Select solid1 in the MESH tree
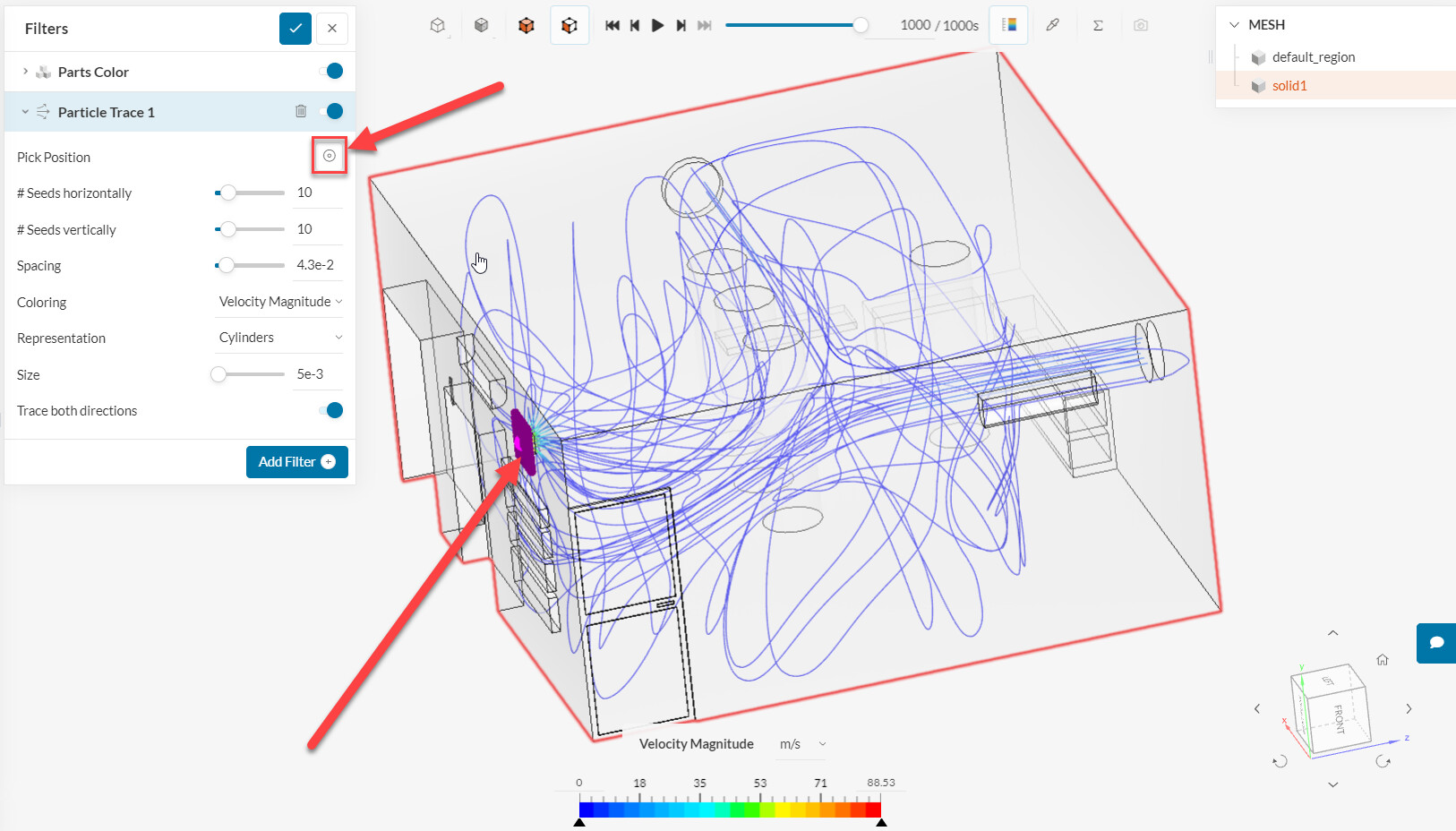 click(x=1289, y=85)
